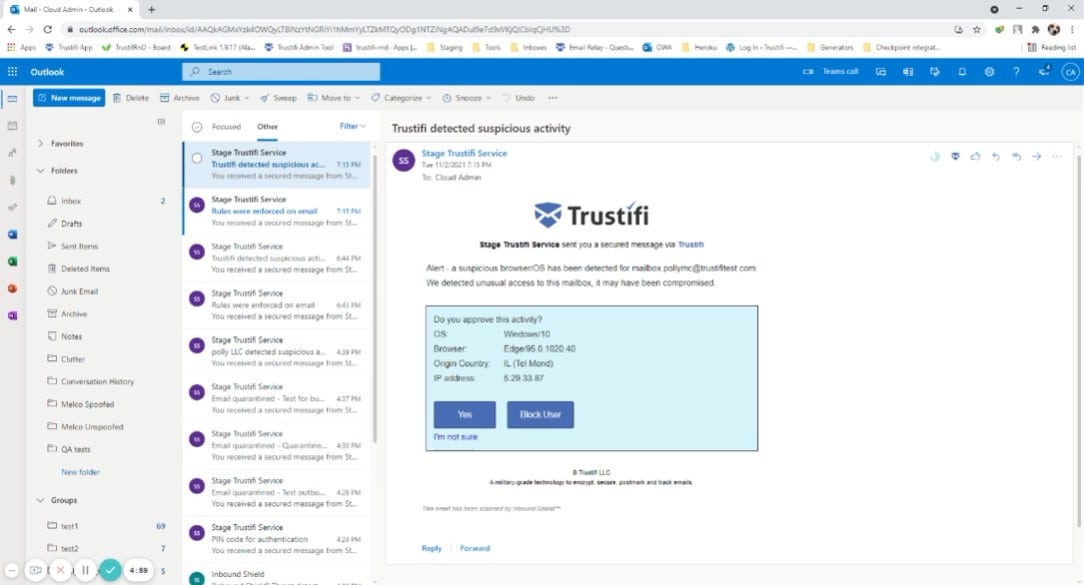Screen dimensions: 1084x585
Task: Open the Move to dropdown
Action: pos(334,98)
